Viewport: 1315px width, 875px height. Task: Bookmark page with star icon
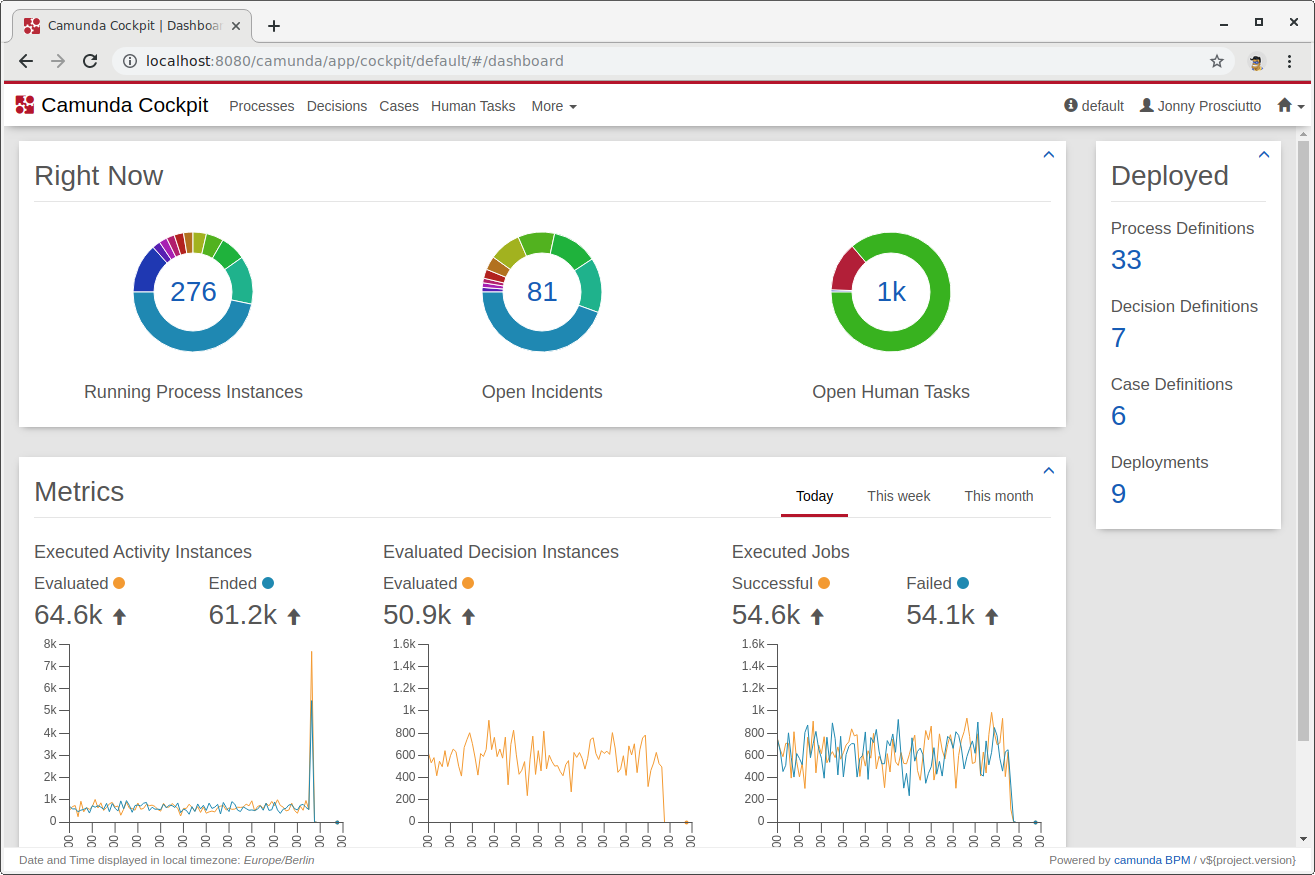point(1217,61)
